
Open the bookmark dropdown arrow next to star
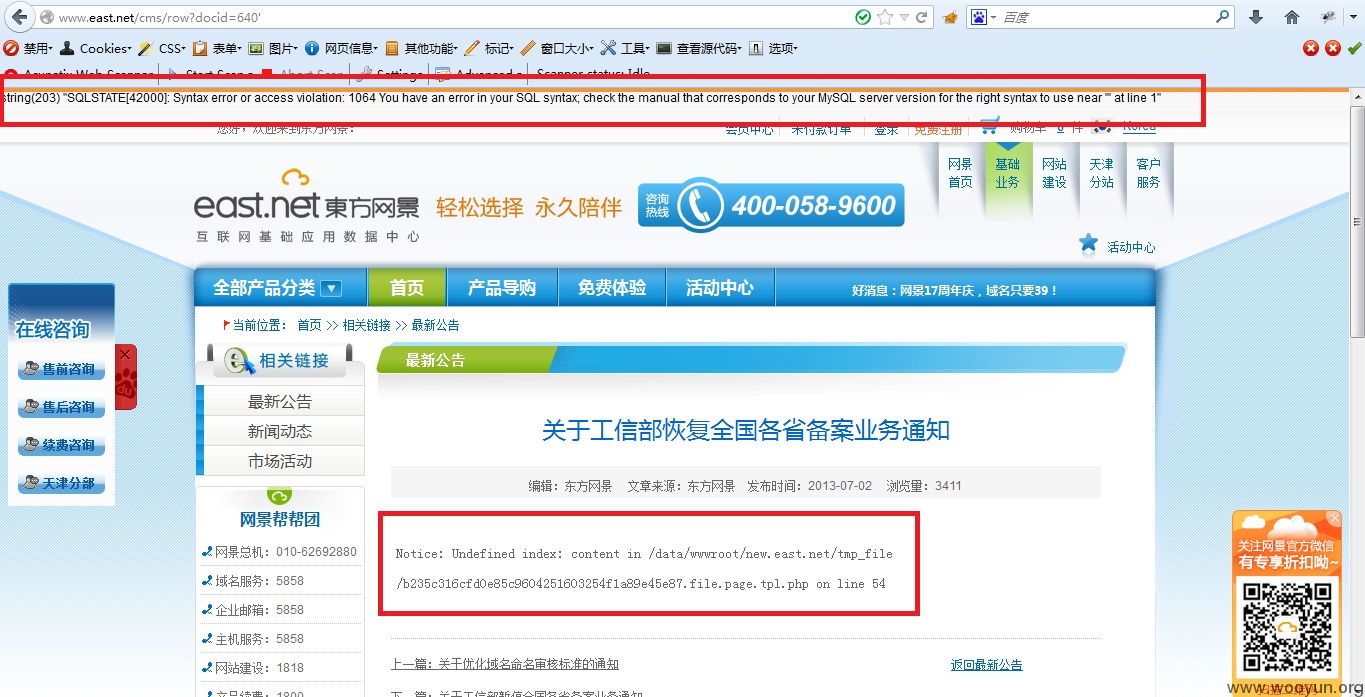coord(905,17)
